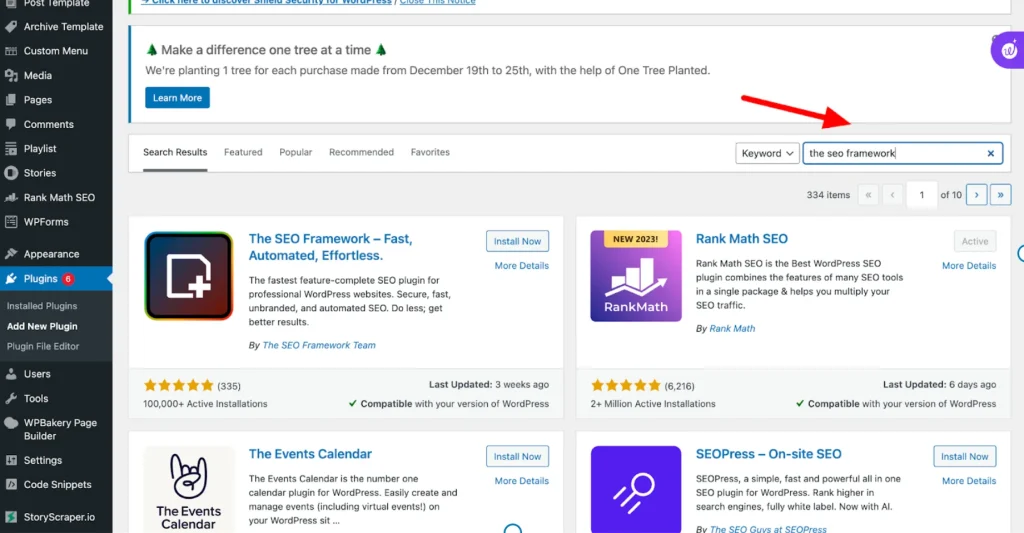Open More Details for SEOPress

point(968,481)
